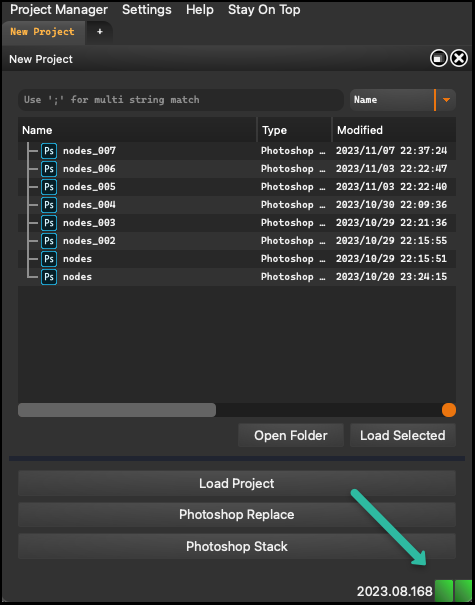This screenshot has width=475, height=605.
Task: Click the Photoshop Stack button
Action: coord(237,546)
